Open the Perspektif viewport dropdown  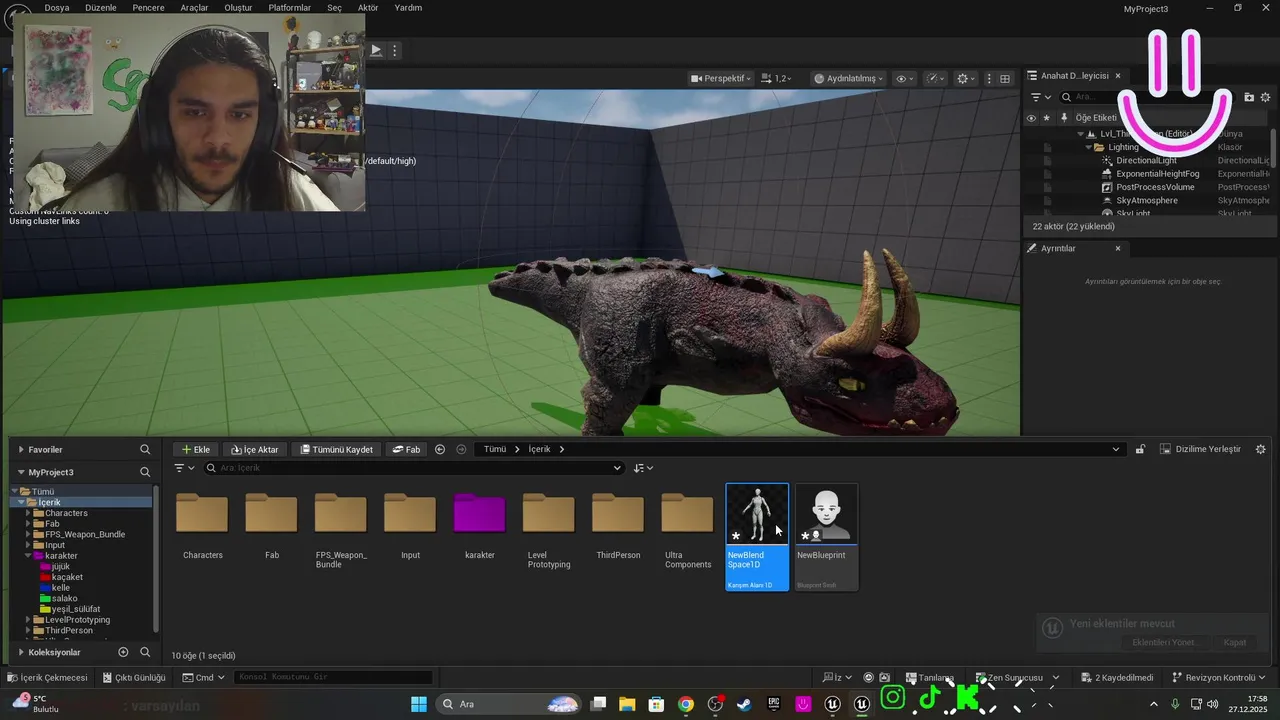[x=720, y=78]
